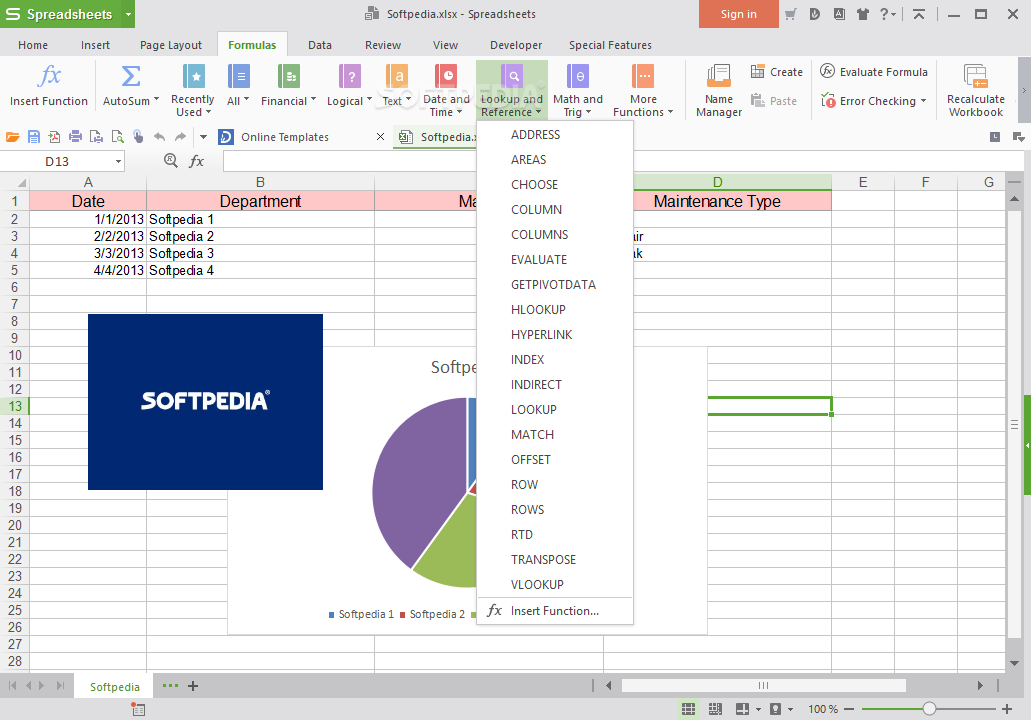The width and height of the screenshot is (1031, 720).
Task: Click the Undo arrow icon
Action: point(159,137)
